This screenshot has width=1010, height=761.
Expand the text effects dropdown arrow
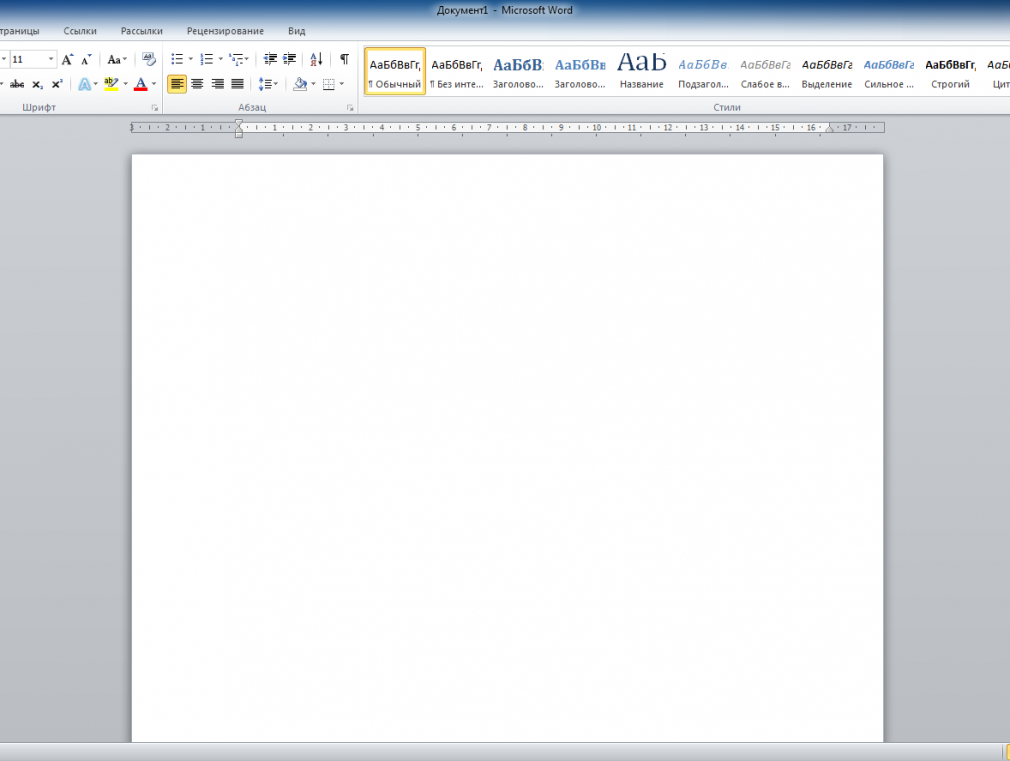tap(96, 84)
